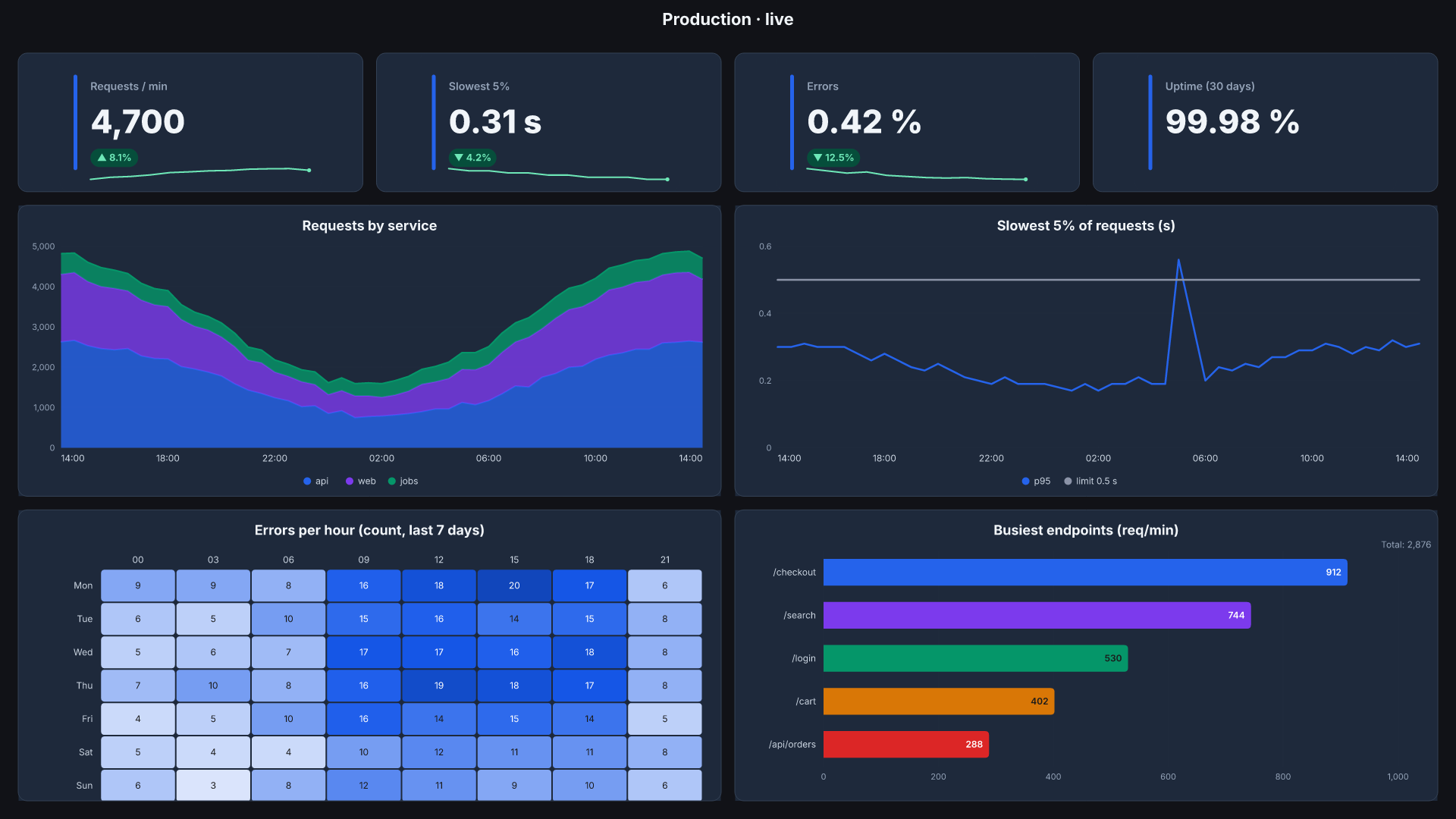Click the Uptime (30 days) label
This screenshot has width=1456, height=819.
coord(1210,86)
